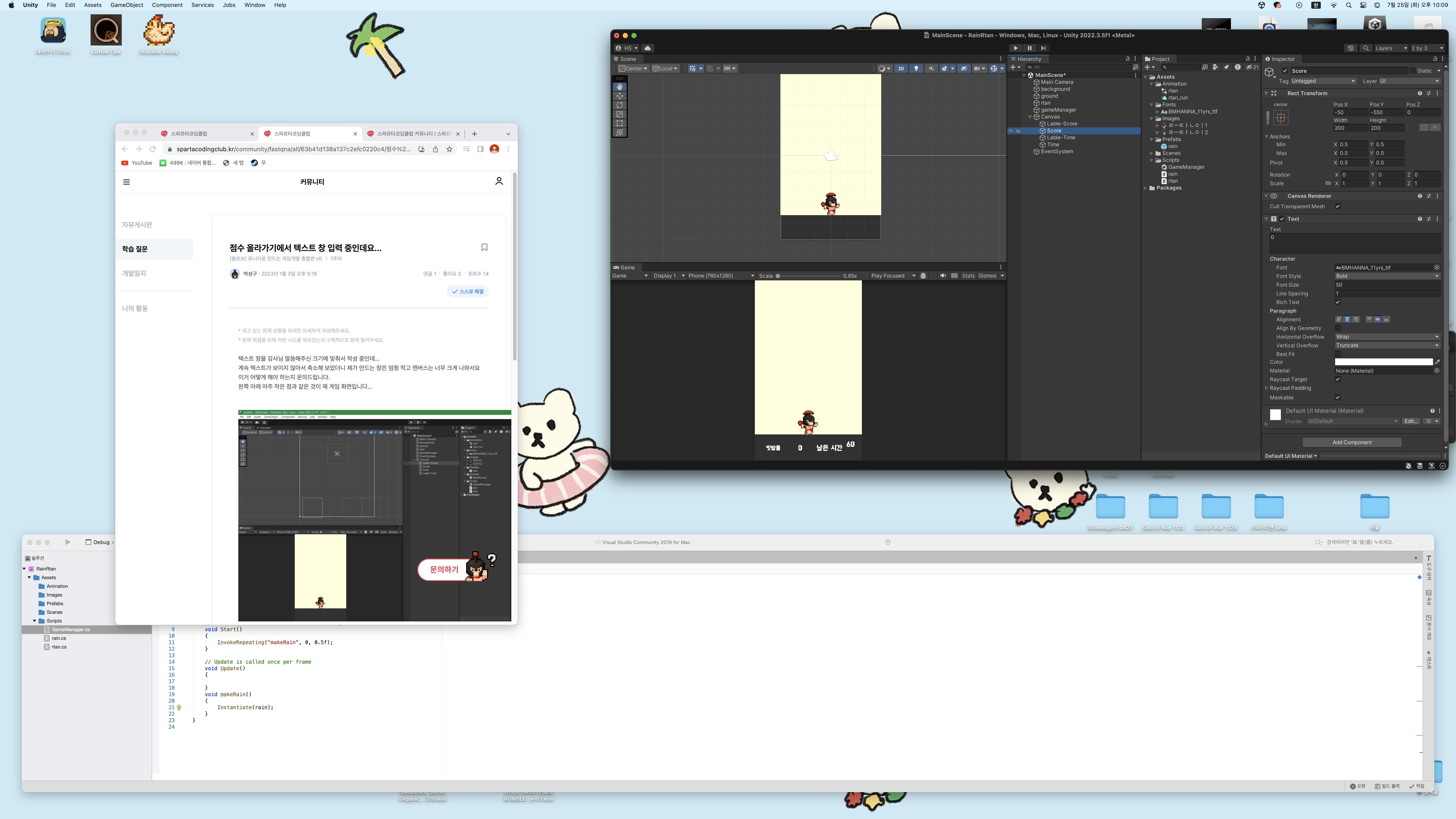This screenshot has height=819, width=1456.
Task: Pick color with Text Color eyedropper
Action: (1437, 362)
